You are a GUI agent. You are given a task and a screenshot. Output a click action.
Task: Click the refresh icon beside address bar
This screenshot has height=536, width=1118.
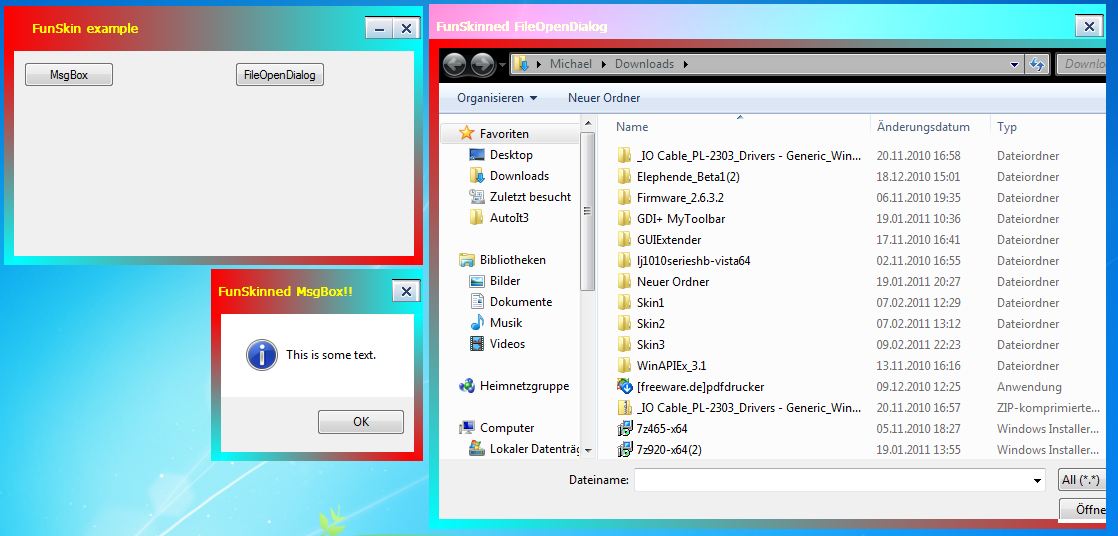1037,65
